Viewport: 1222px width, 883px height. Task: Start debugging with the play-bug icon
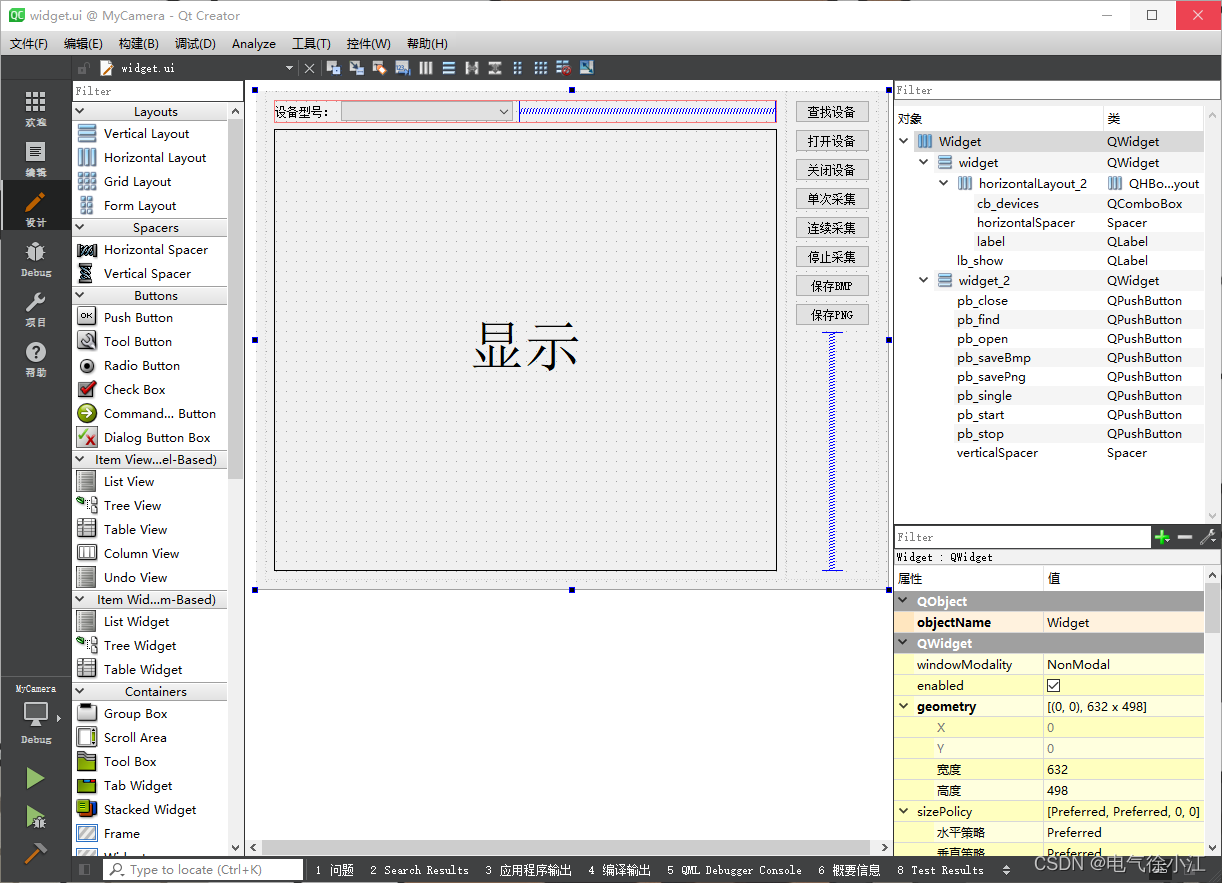click(36, 816)
